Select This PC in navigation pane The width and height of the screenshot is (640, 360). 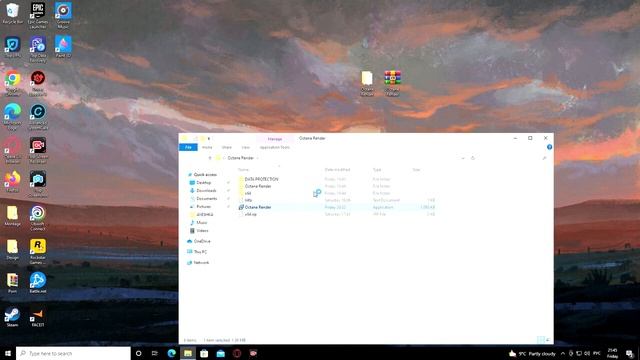(x=200, y=252)
